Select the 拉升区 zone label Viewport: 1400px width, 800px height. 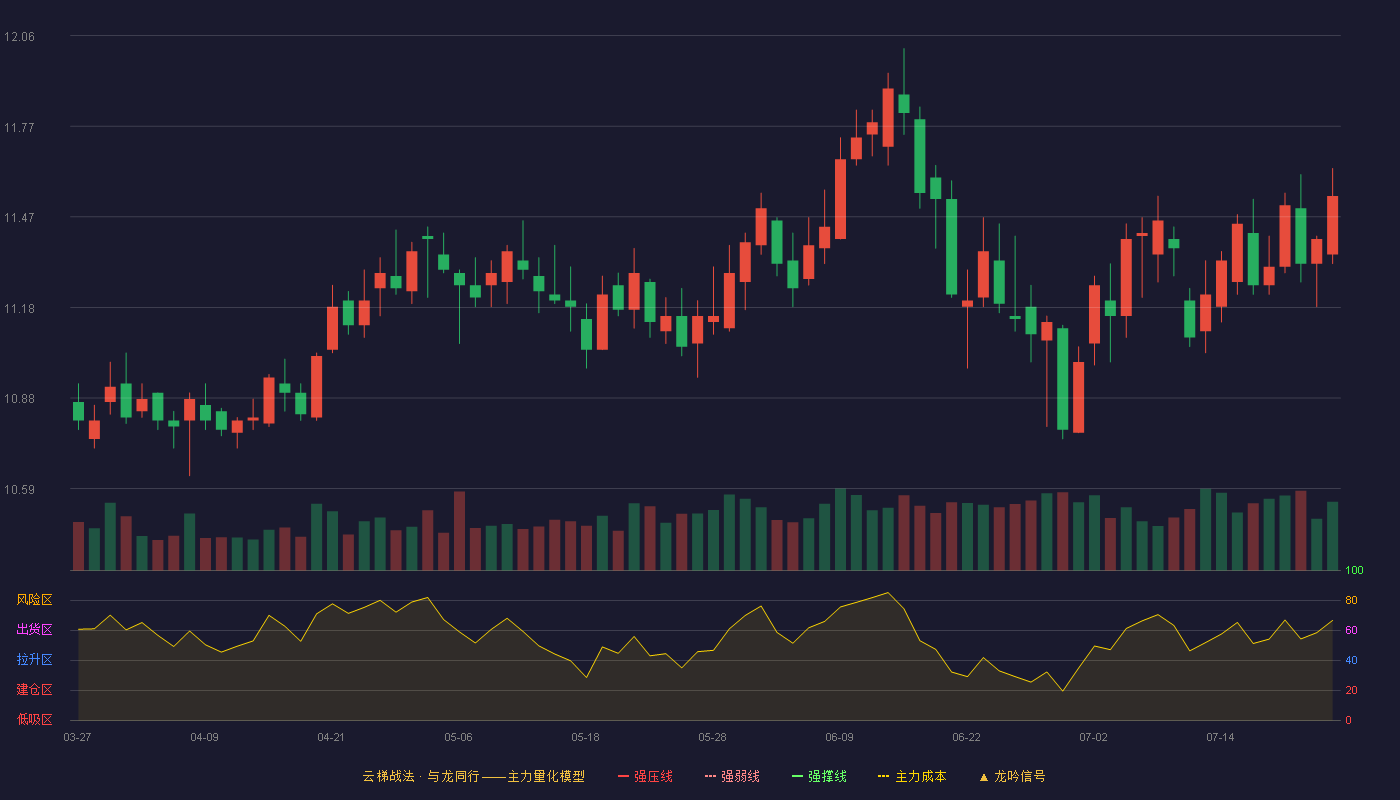coord(34,660)
